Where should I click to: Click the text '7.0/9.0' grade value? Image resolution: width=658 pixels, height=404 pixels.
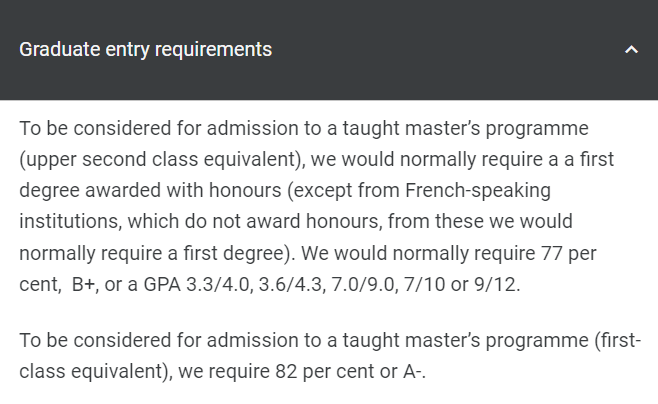(x=363, y=284)
